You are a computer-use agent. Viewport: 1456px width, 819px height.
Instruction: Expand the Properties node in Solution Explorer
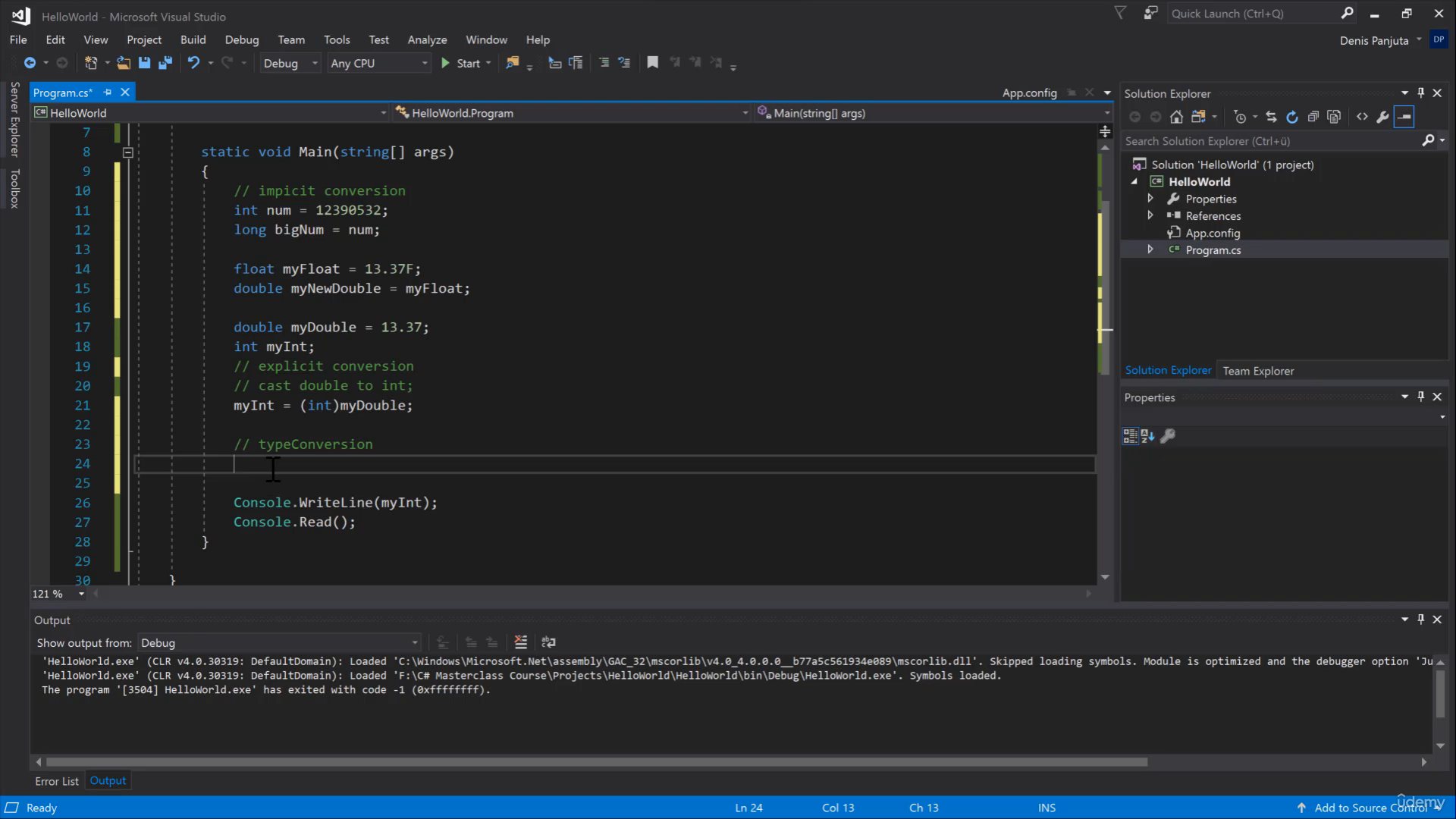[x=1150, y=198]
